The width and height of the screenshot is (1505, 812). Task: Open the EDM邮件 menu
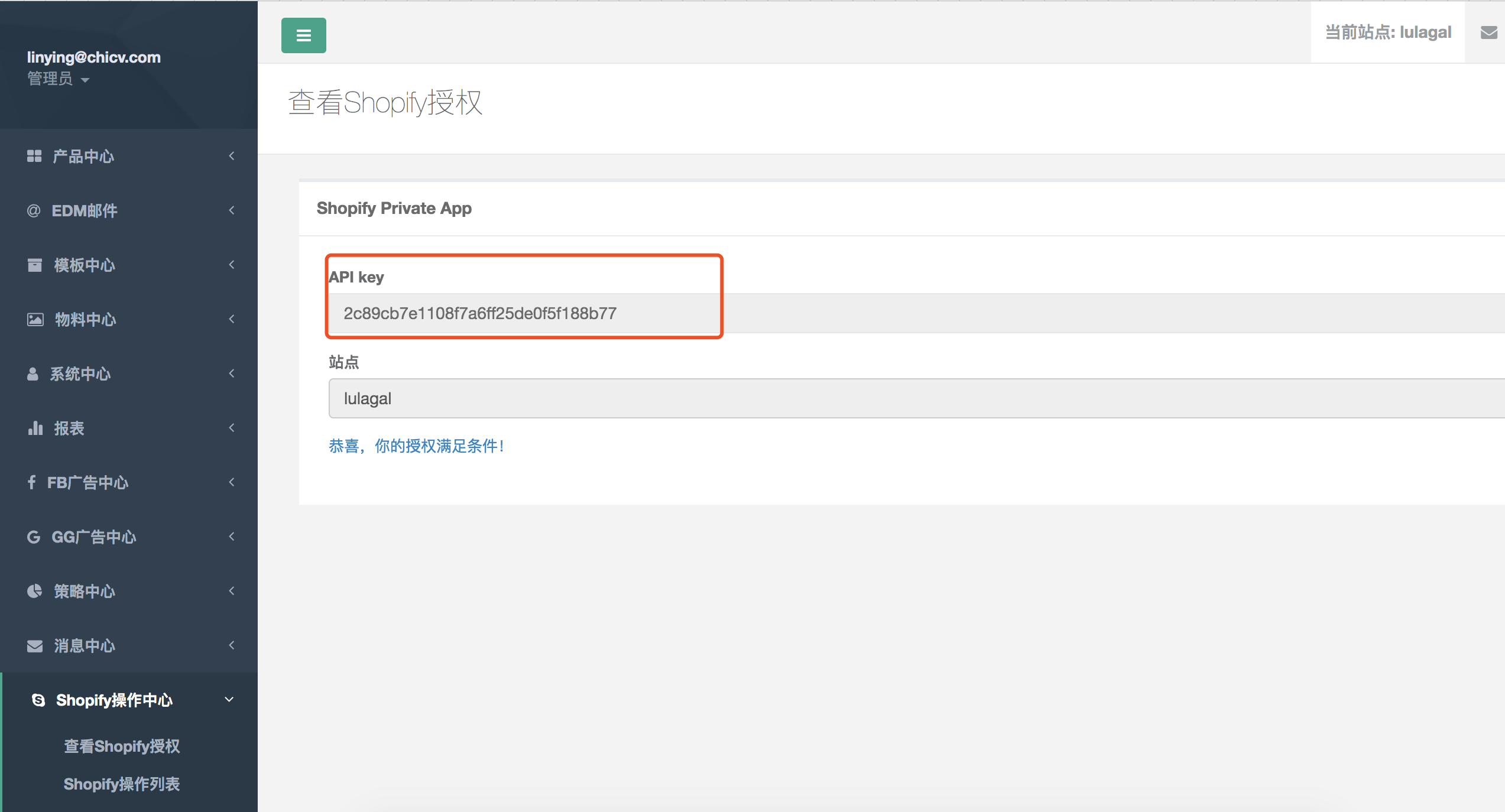click(x=129, y=210)
